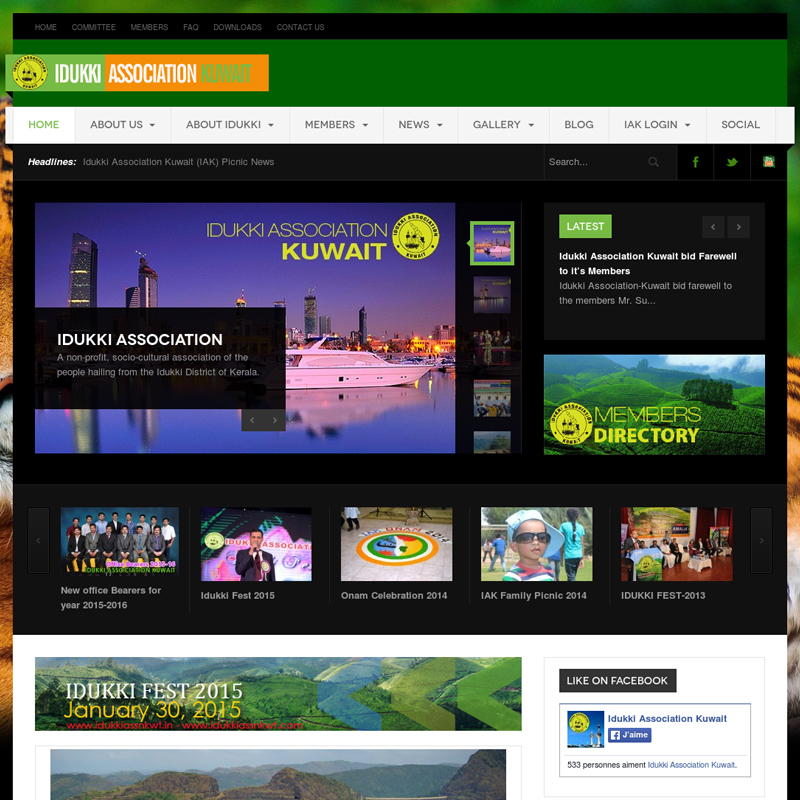This screenshot has height=800, width=800.
Task: Click the Like on Facebook heading
Action: 617,681
